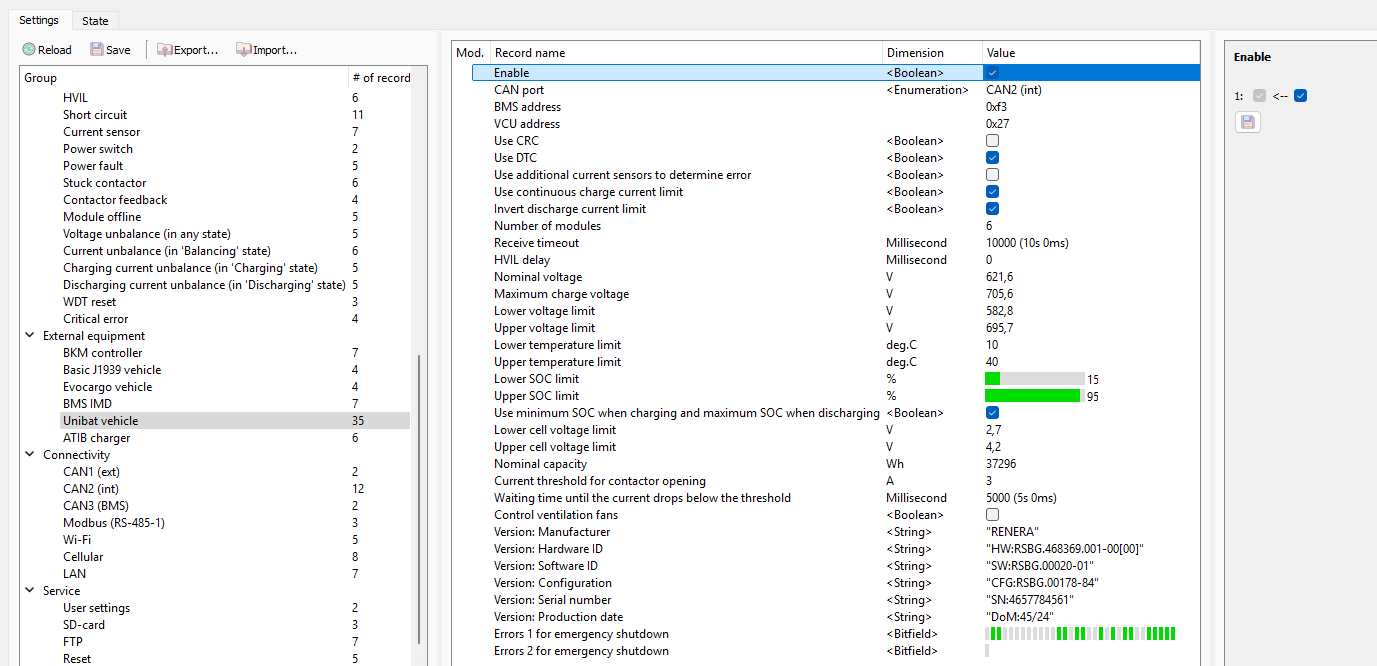Toggle Use additional current sensors checkbox

pos(992,175)
